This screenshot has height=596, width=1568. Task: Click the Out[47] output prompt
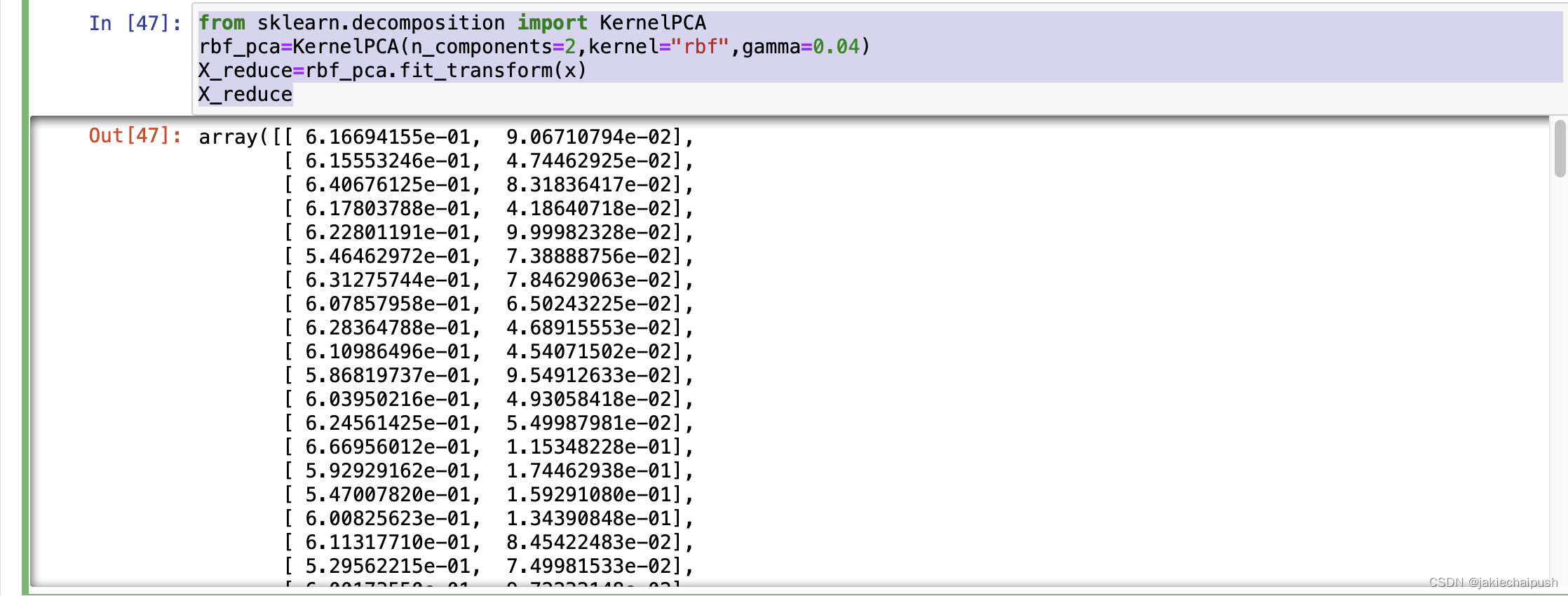coord(135,136)
